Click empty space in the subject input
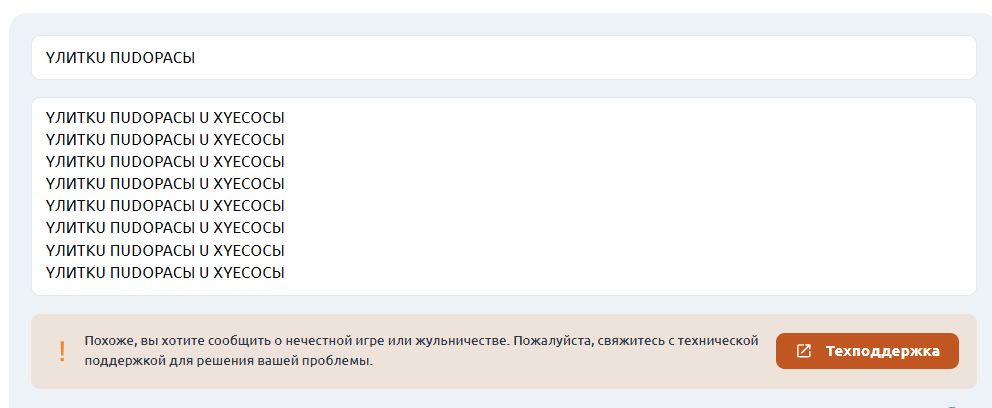The height and width of the screenshot is (408, 992). (x=569, y=58)
